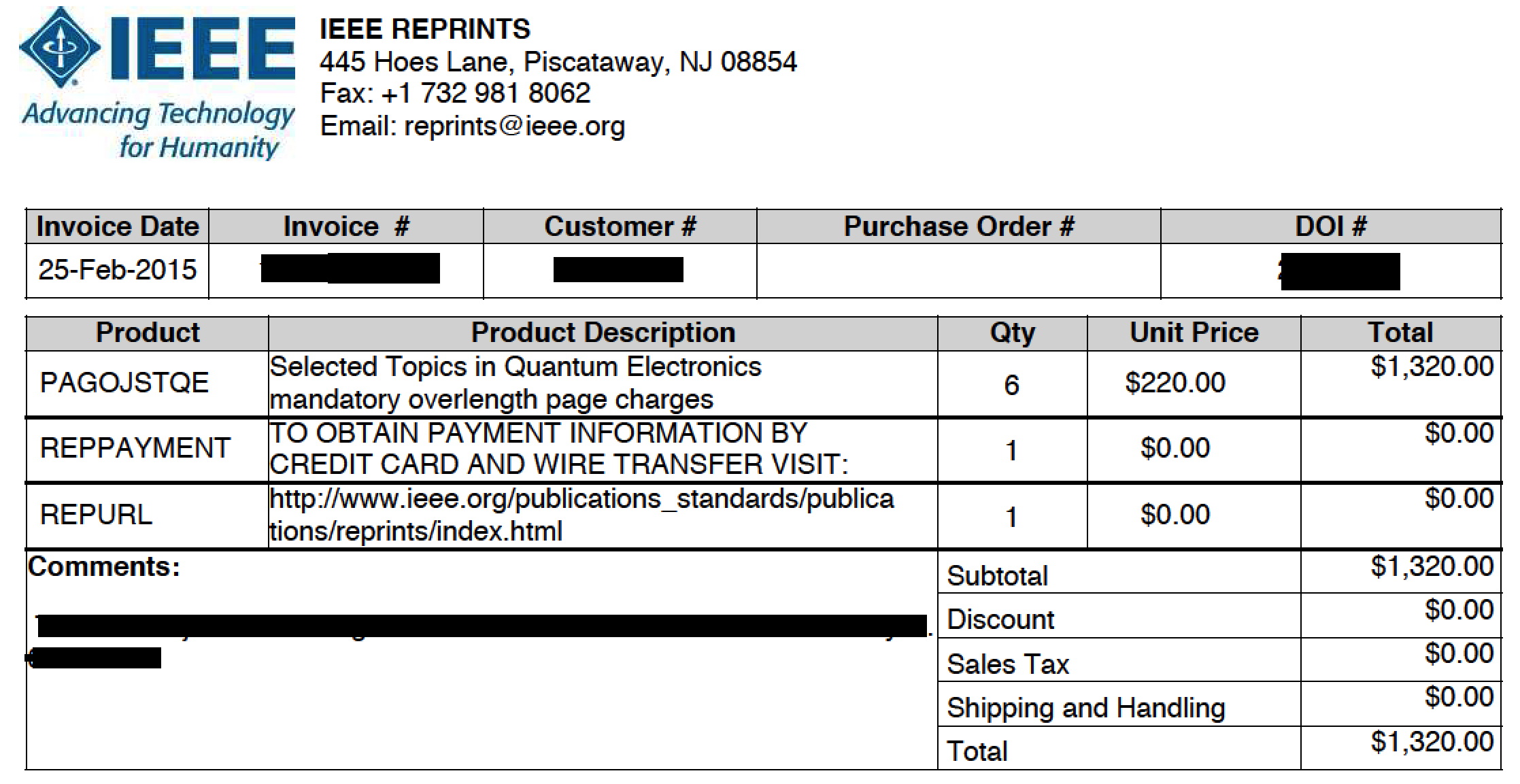Click the $220.00 unit price
The height and width of the screenshot is (784, 1520).
click(1175, 383)
